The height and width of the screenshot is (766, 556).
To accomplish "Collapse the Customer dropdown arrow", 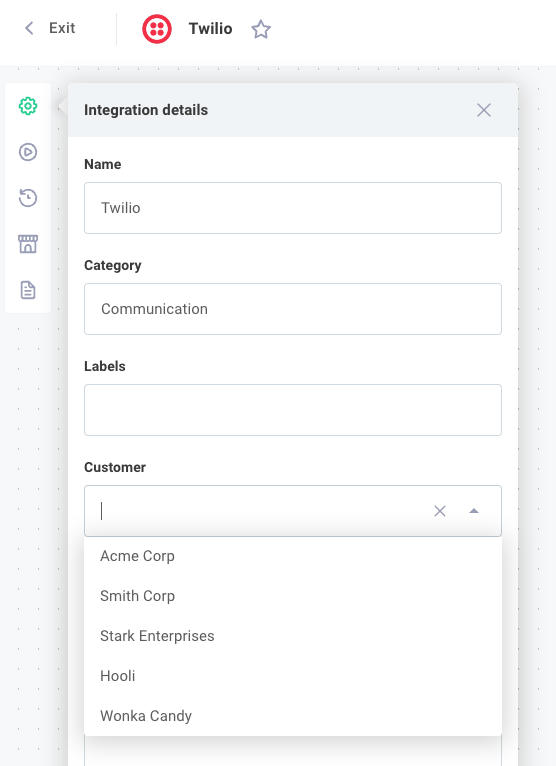I will click(x=473, y=511).
